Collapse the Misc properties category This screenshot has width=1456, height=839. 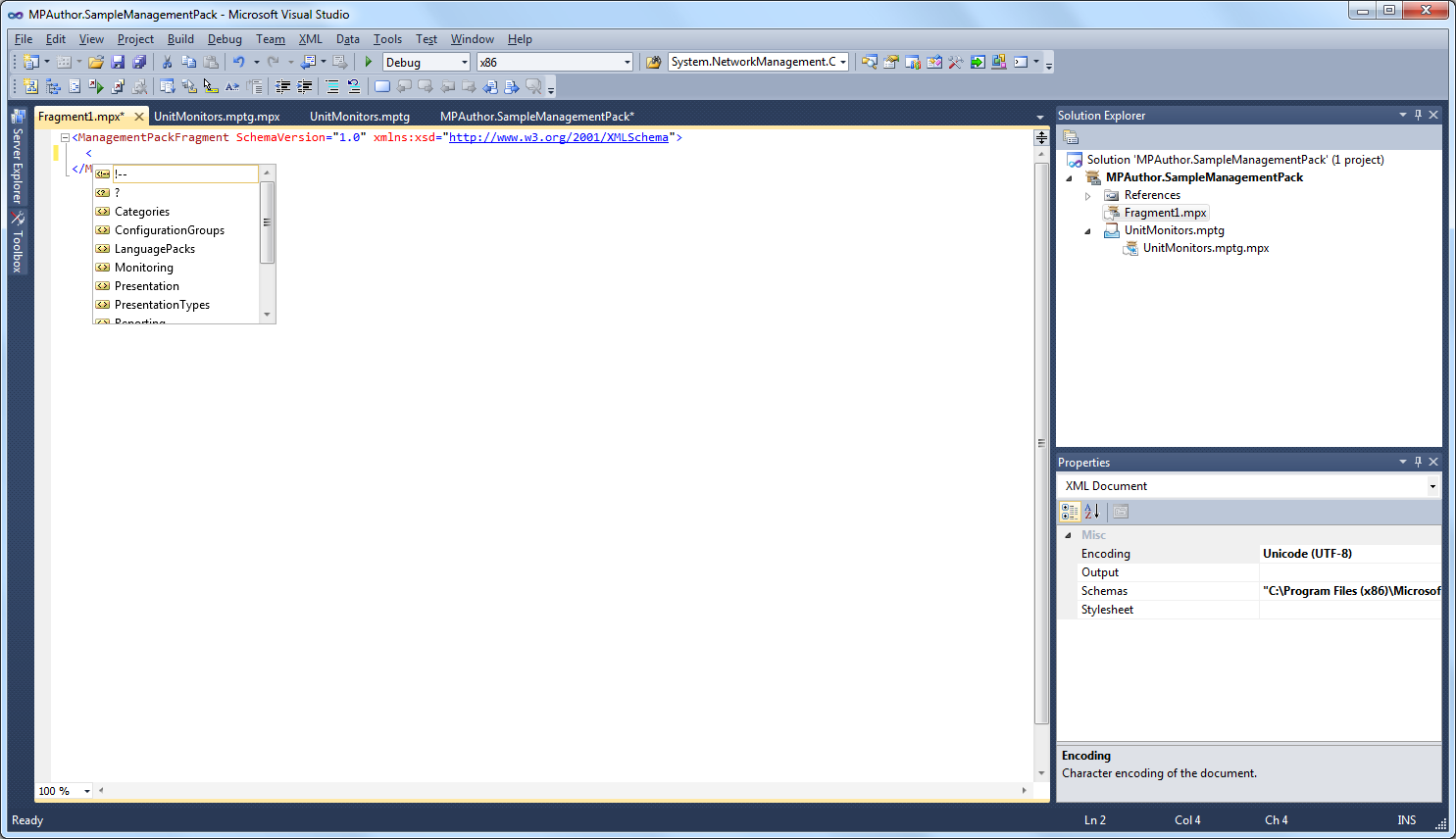1068,535
